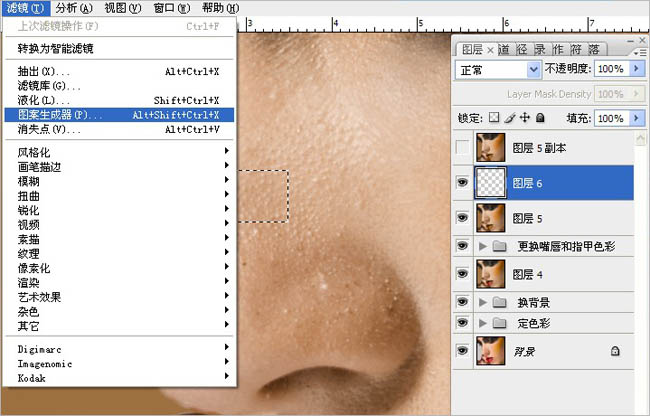Expand the 纹理 texture submenu
The height and width of the screenshot is (416, 650).
[x=119, y=254]
